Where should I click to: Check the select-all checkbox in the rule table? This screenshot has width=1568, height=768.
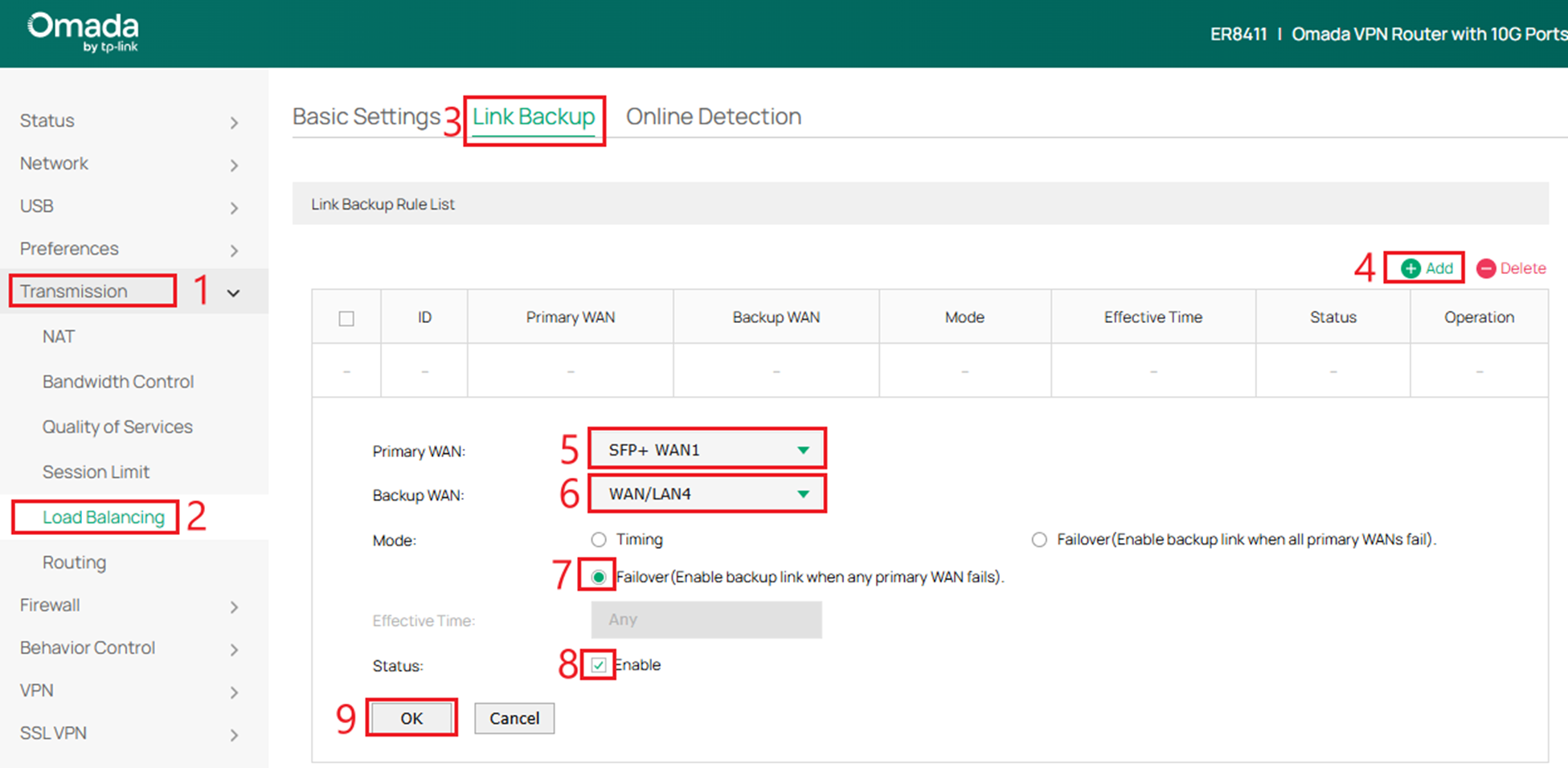pyautogui.click(x=346, y=317)
